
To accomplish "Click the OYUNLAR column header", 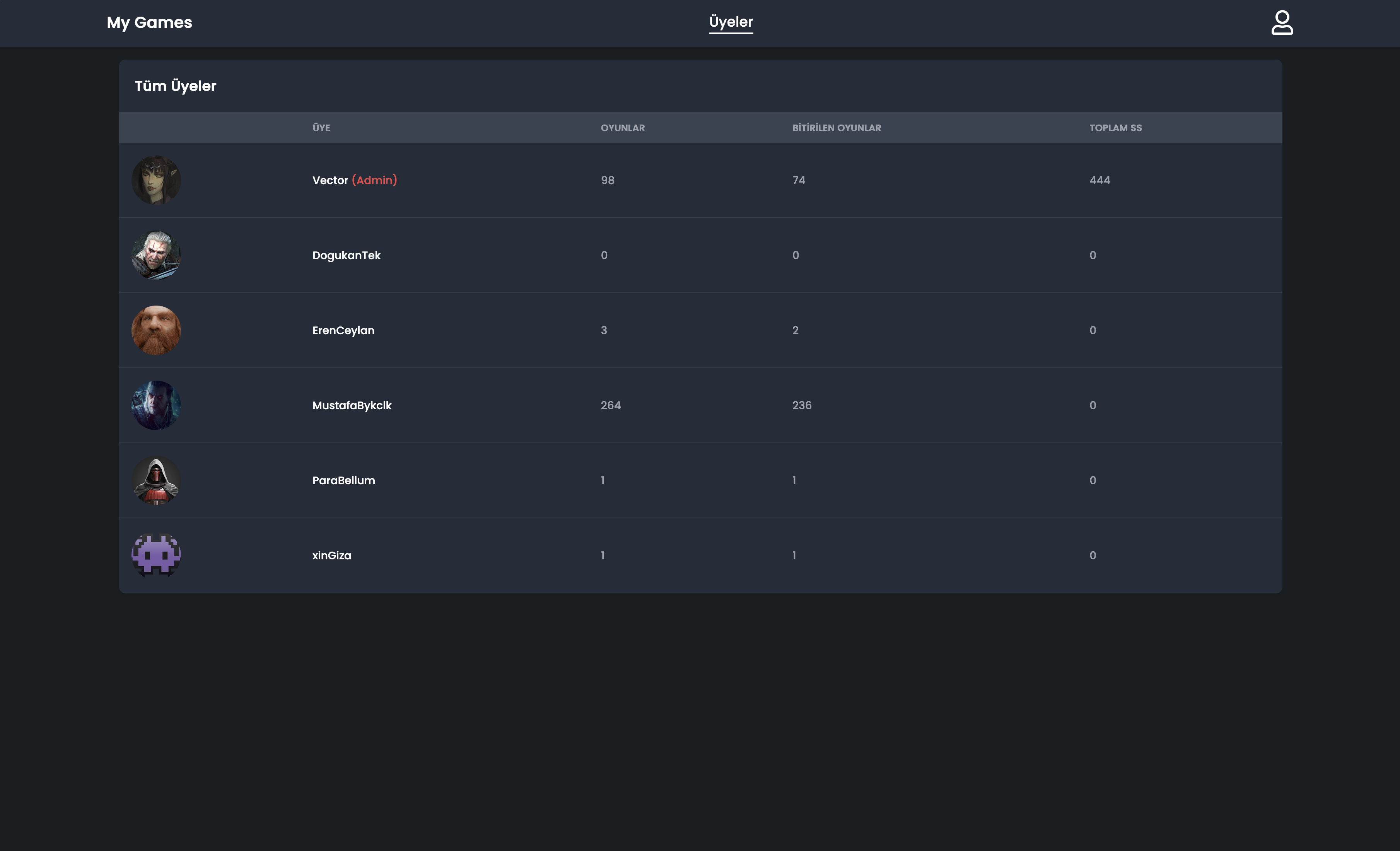I will (x=623, y=128).
